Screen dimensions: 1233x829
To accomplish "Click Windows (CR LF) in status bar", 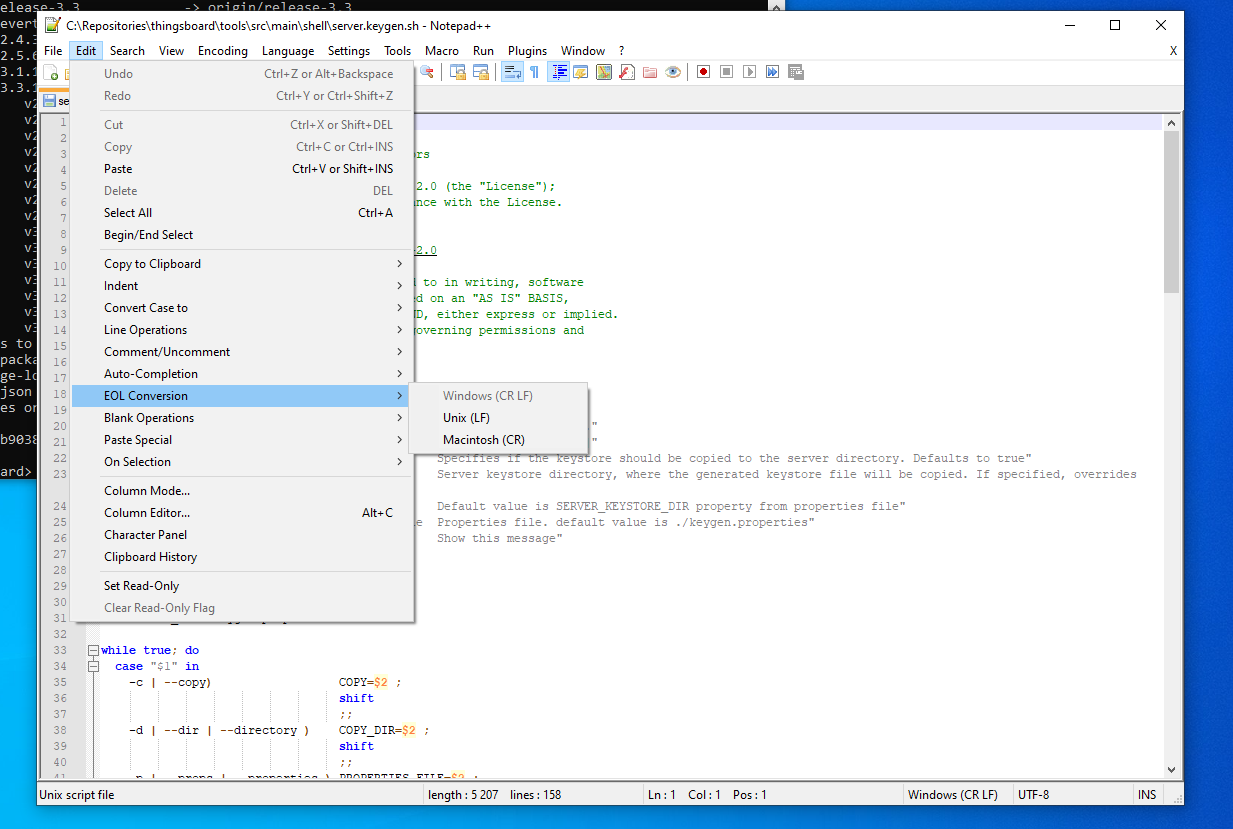I will point(952,795).
